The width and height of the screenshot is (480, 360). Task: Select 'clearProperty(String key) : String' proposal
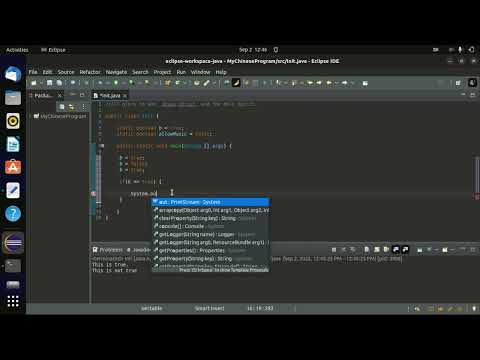point(211,218)
